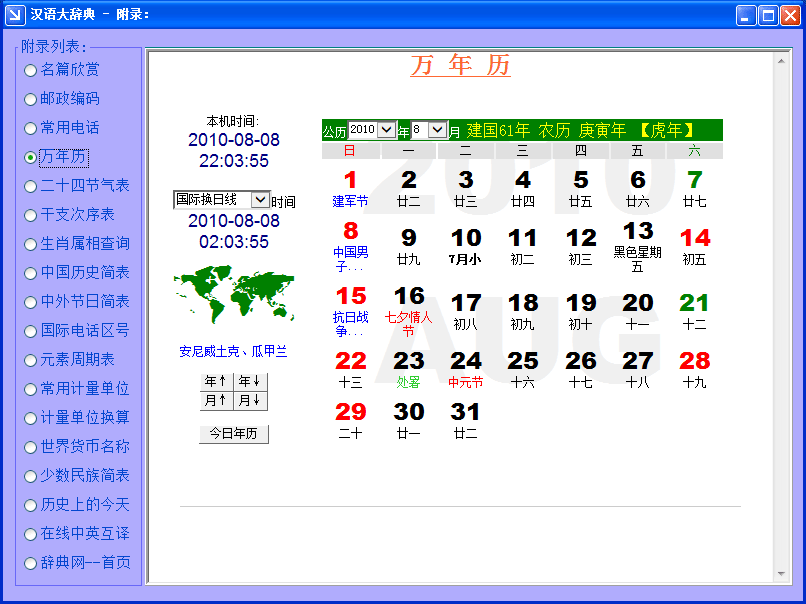The height and width of the screenshot is (604, 806).
Task: Select August 14 初五 date
Action: point(694,247)
